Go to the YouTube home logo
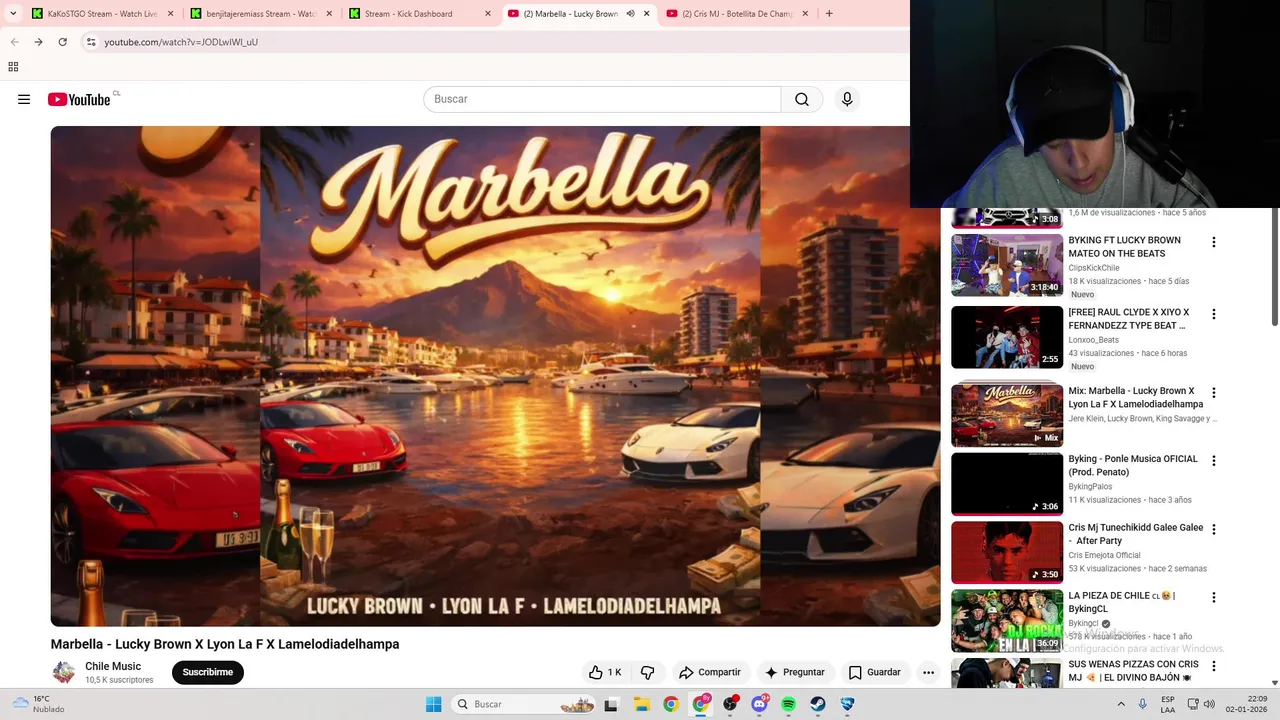Image resolution: width=1280 pixels, height=720 pixels. 79,99
